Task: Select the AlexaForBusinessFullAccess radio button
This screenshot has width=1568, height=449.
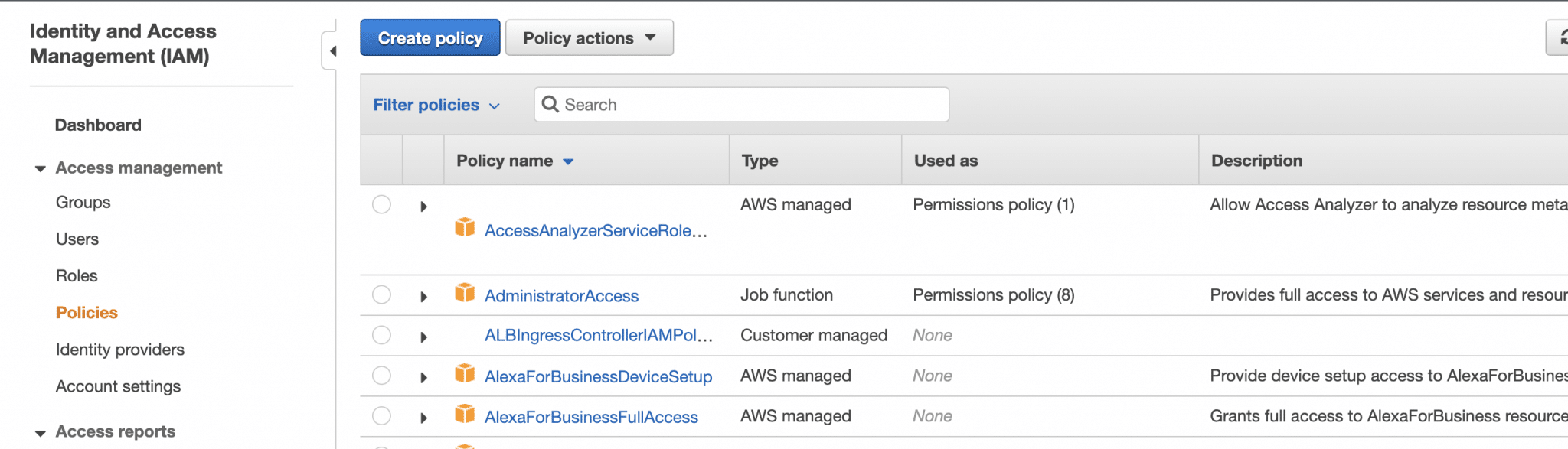Action: [x=381, y=416]
